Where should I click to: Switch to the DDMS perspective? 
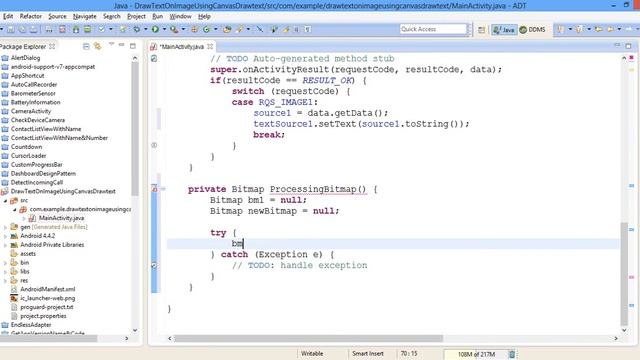tap(532, 29)
